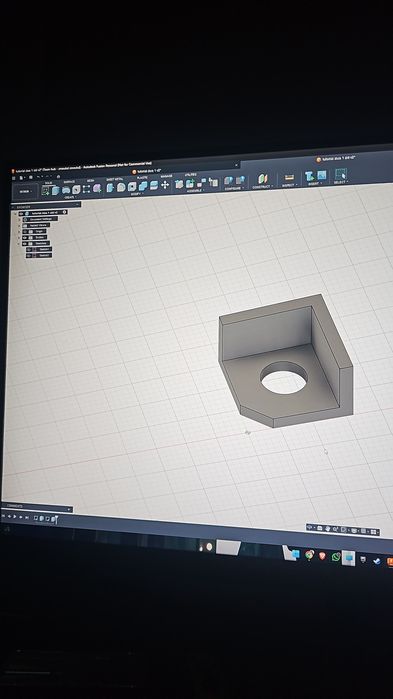Click the purple Create Form icon
393x699 pixels.
tap(97, 189)
